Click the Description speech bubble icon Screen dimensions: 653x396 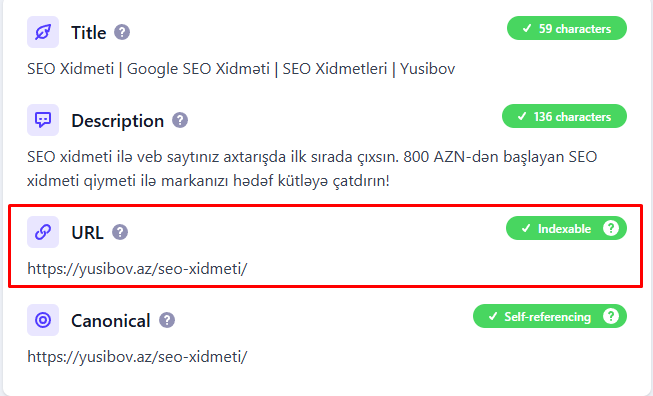tap(43, 120)
